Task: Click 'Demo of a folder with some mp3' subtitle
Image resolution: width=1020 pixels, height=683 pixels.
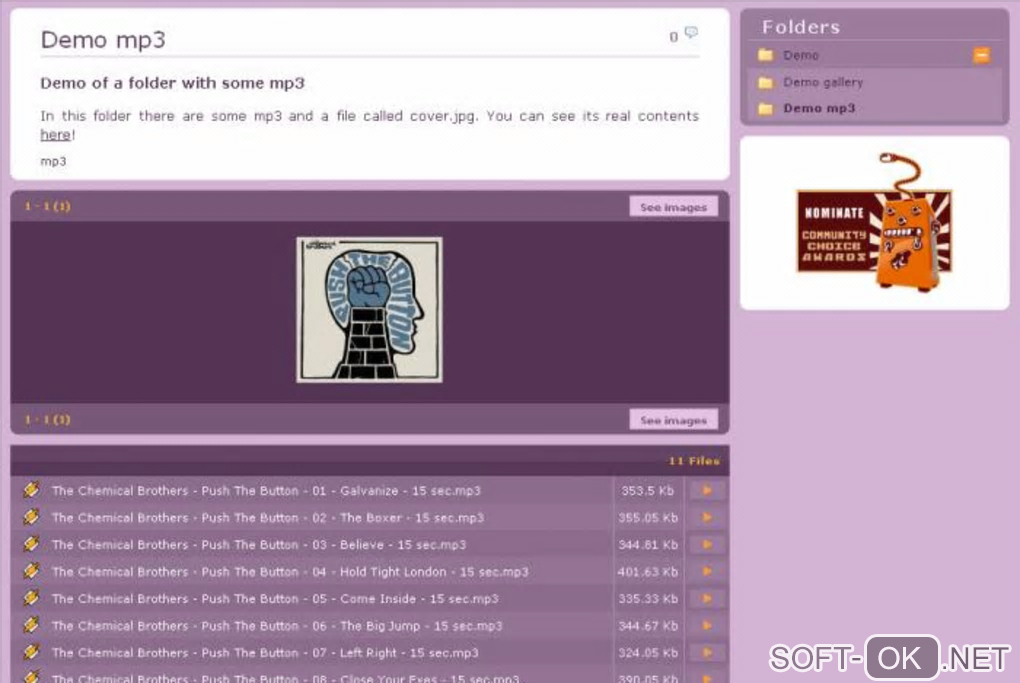Action: coord(172,83)
